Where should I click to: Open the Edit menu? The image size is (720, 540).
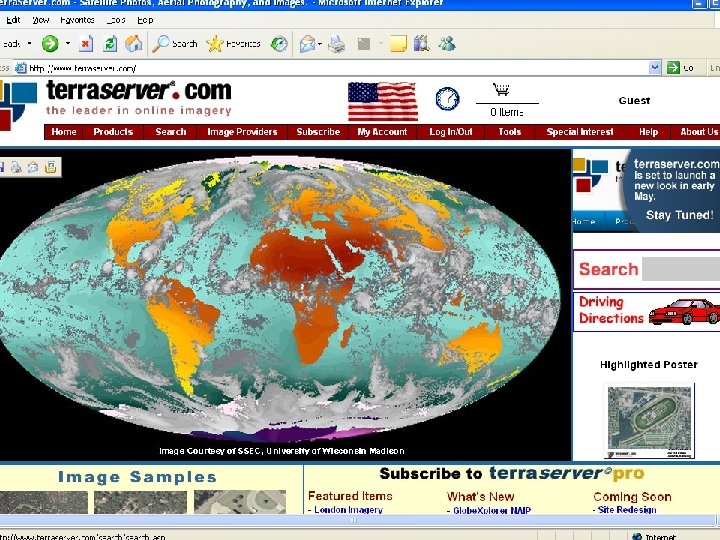(x=13, y=20)
